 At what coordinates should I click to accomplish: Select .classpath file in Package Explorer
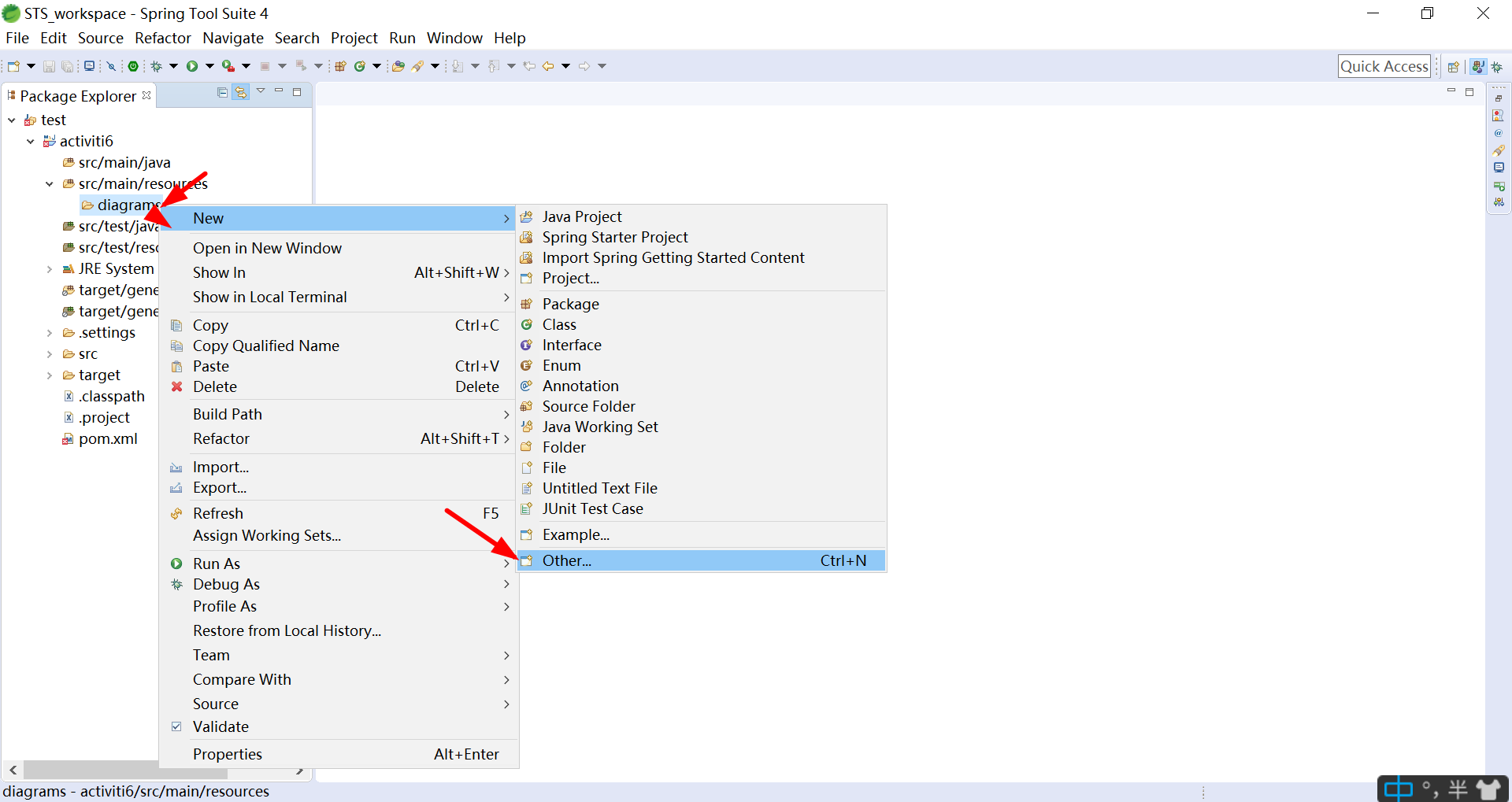(x=111, y=397)
